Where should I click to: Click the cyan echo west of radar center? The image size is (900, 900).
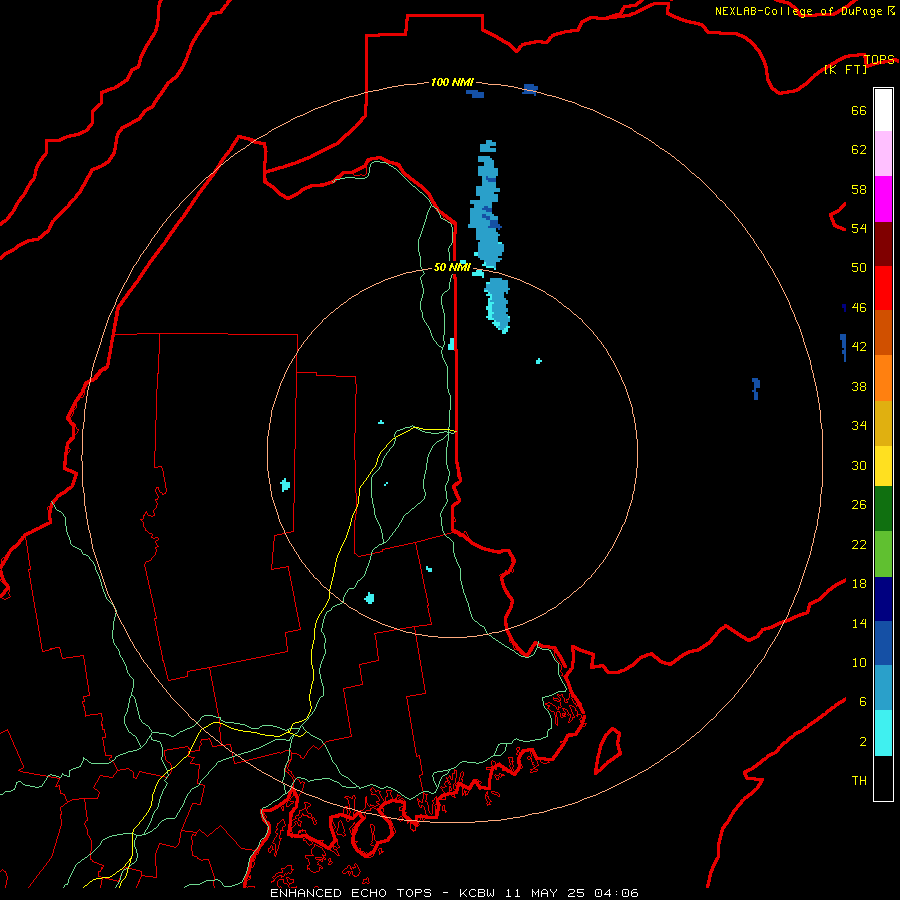pyautogui.click(x=285, y=485)
